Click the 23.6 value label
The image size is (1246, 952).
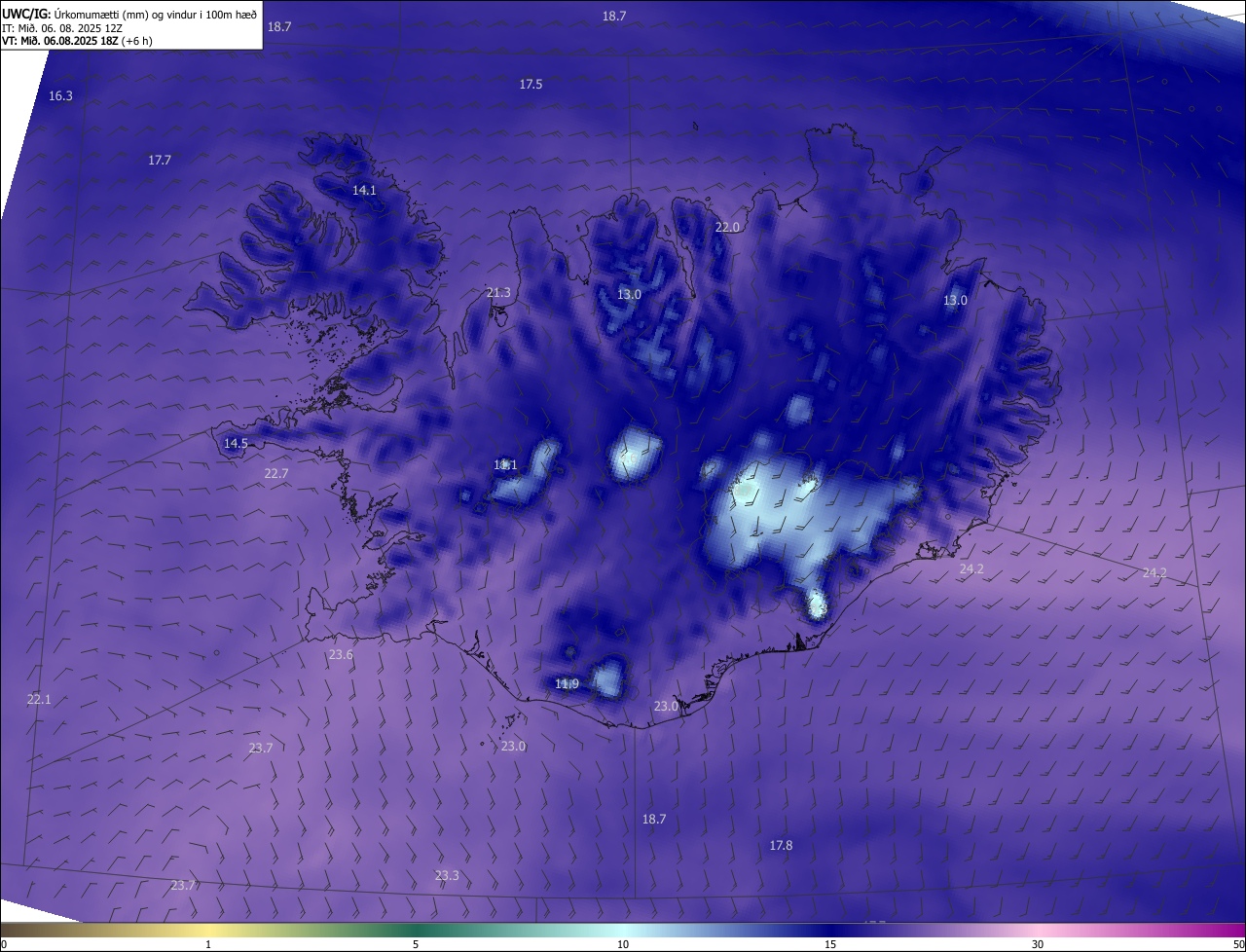341,654
